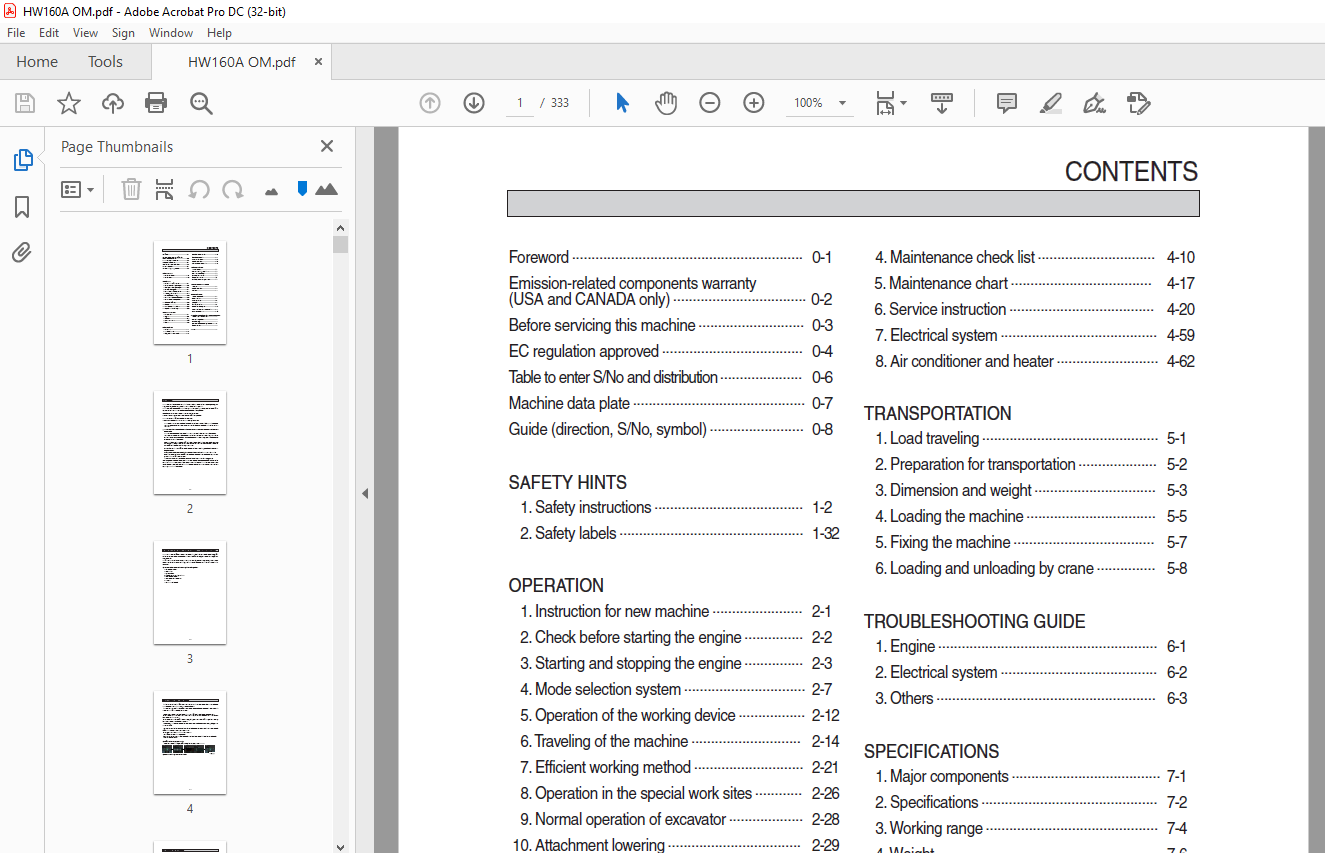The width and height of the screenshot is (1325, 853).
Task: Open the Sign document pen tool
Action: (x=1094, y=103)
